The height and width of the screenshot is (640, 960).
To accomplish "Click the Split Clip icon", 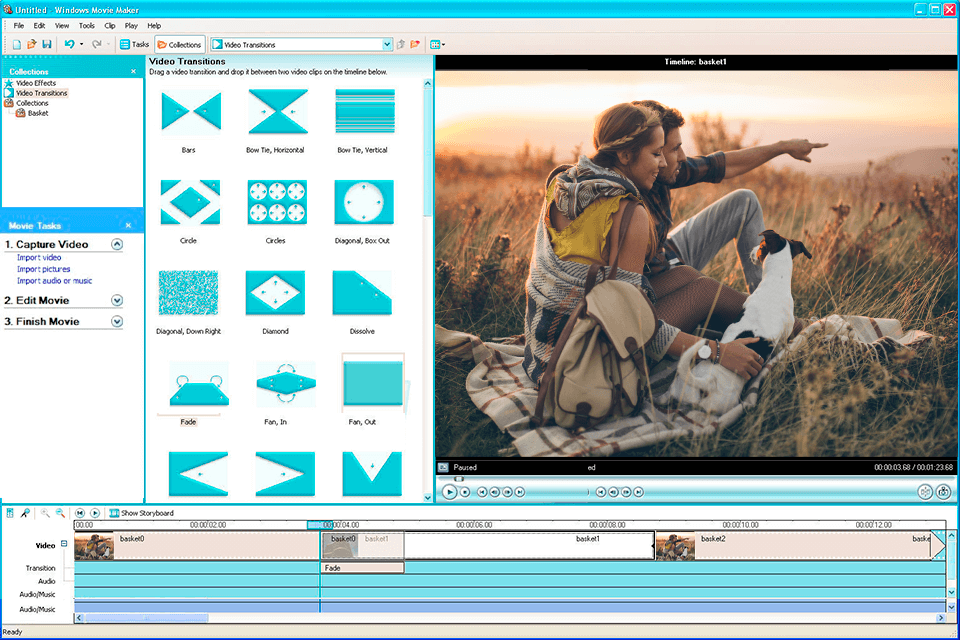I will [925, 491].
